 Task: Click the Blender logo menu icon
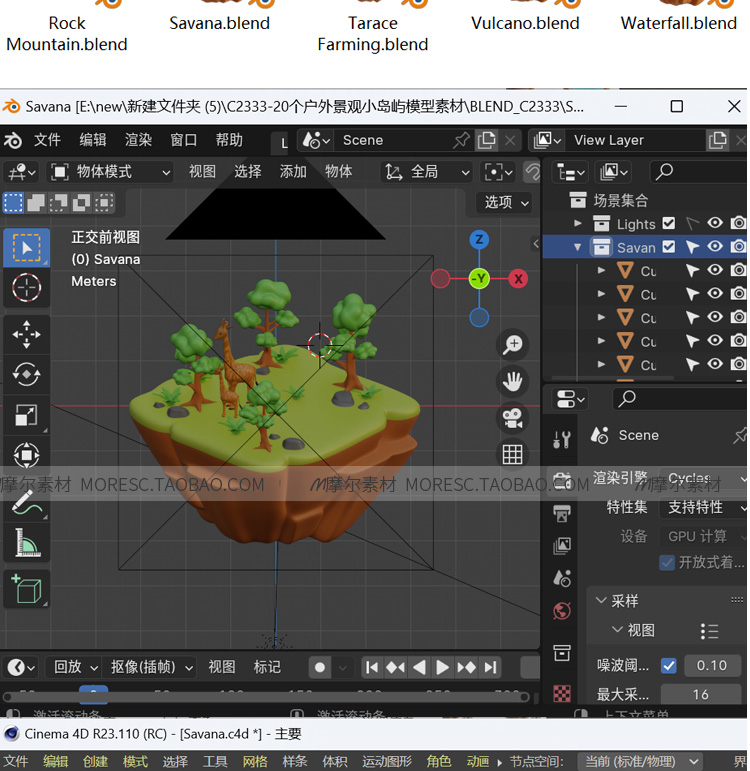[13, 141]
